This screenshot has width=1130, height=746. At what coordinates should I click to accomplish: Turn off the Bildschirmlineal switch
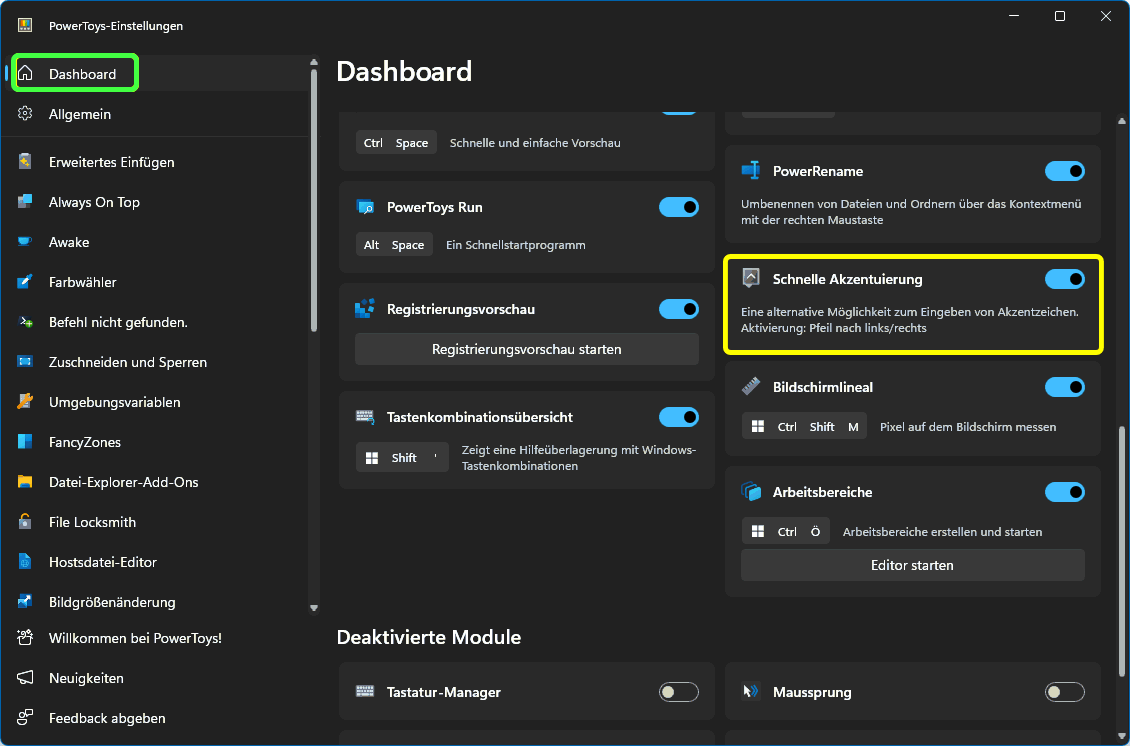point(1064,387)
